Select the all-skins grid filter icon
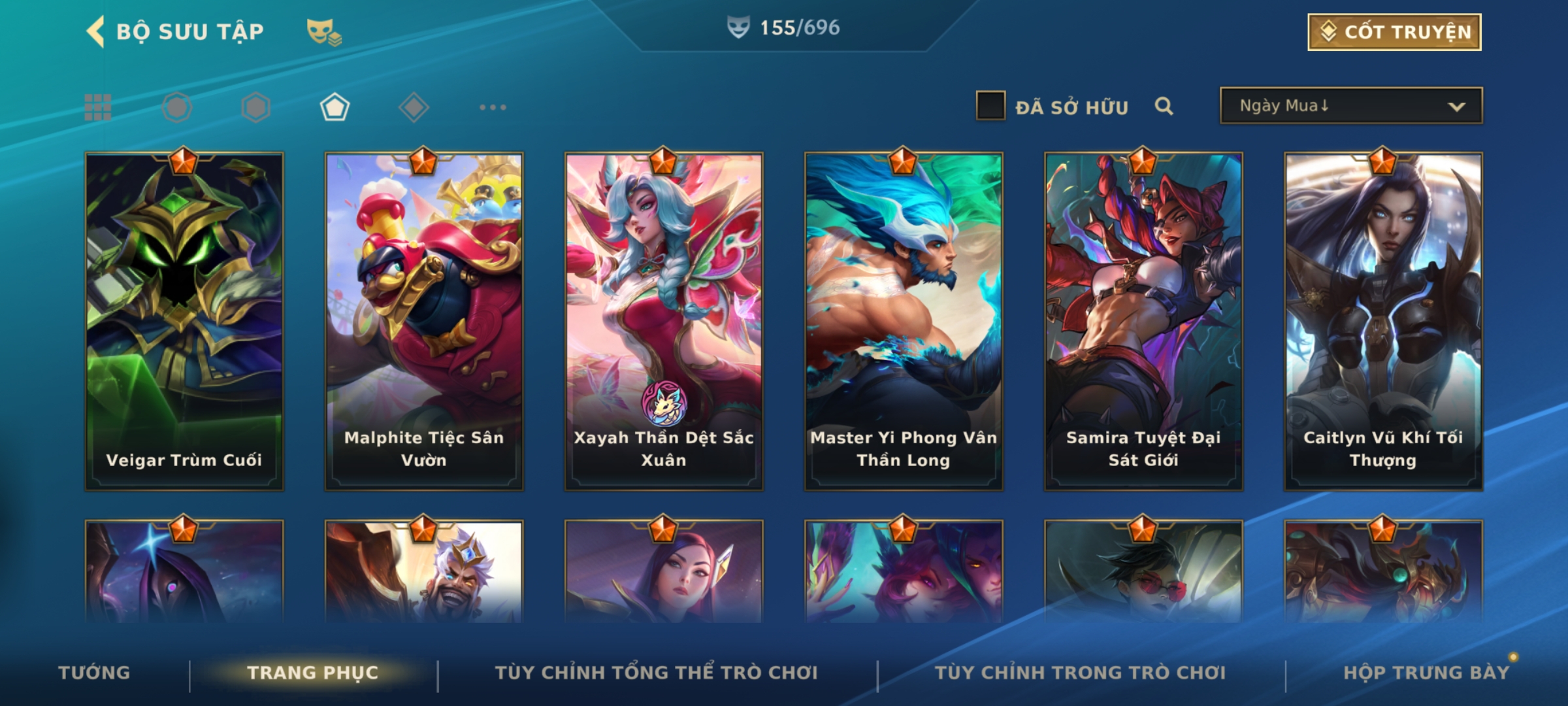This screenshot has width=1568, height=706. [x=98, y=107]
